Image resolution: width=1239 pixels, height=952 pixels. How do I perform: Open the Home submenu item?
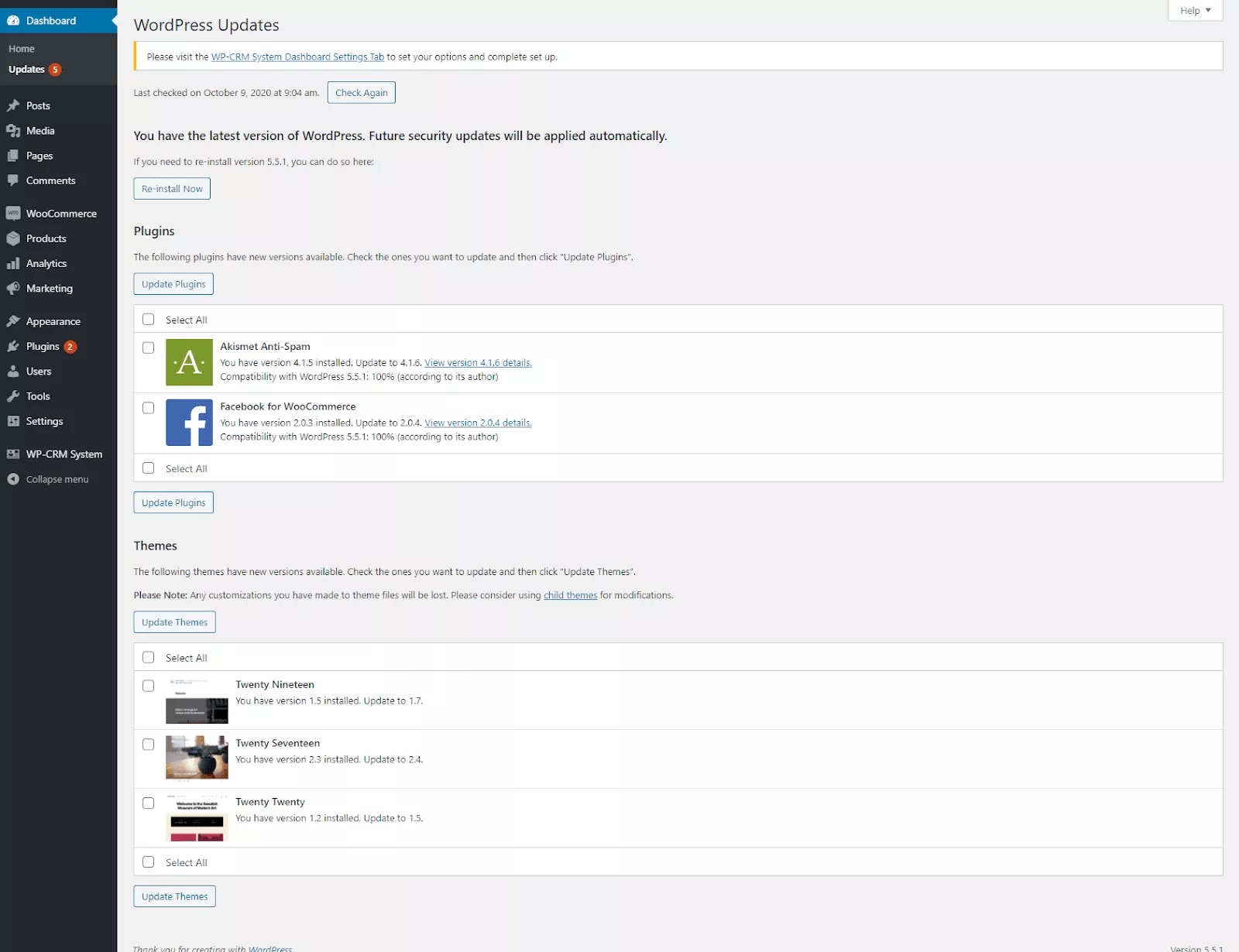tap(22, 49)
